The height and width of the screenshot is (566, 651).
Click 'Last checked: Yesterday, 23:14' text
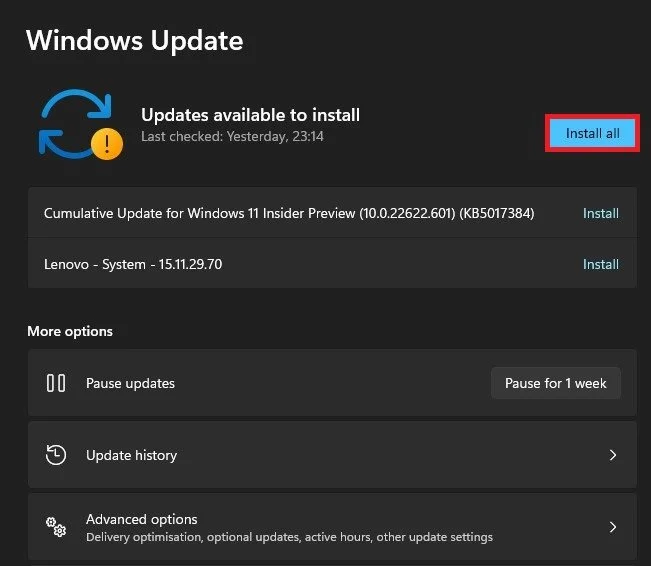pyautogui.click(x=232, y=136)
